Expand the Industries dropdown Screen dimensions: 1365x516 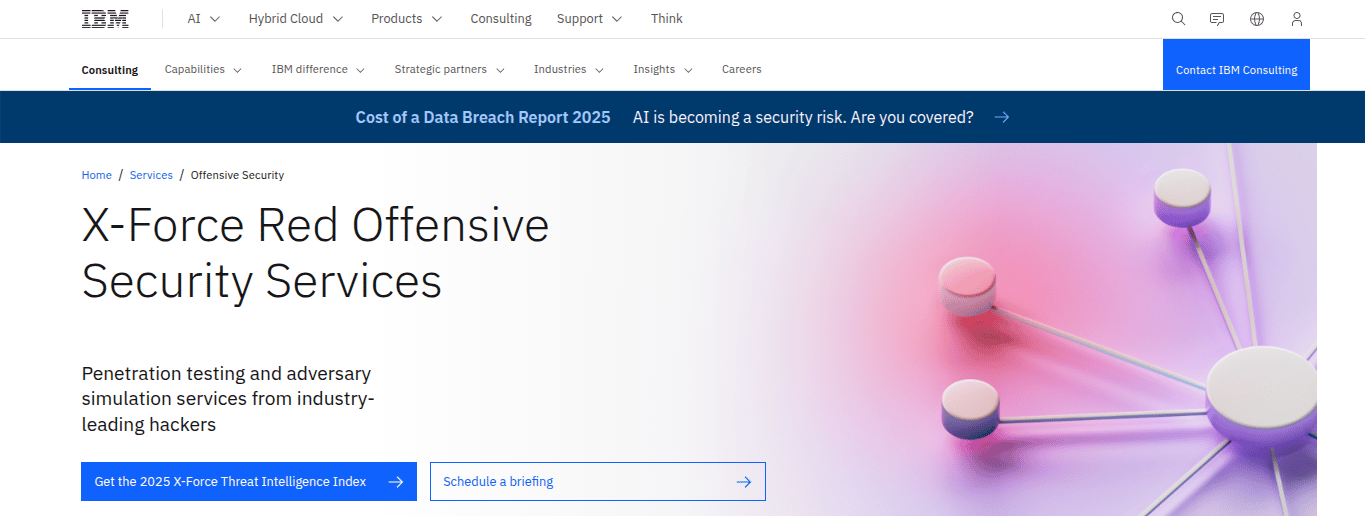(x=569, y=70)
